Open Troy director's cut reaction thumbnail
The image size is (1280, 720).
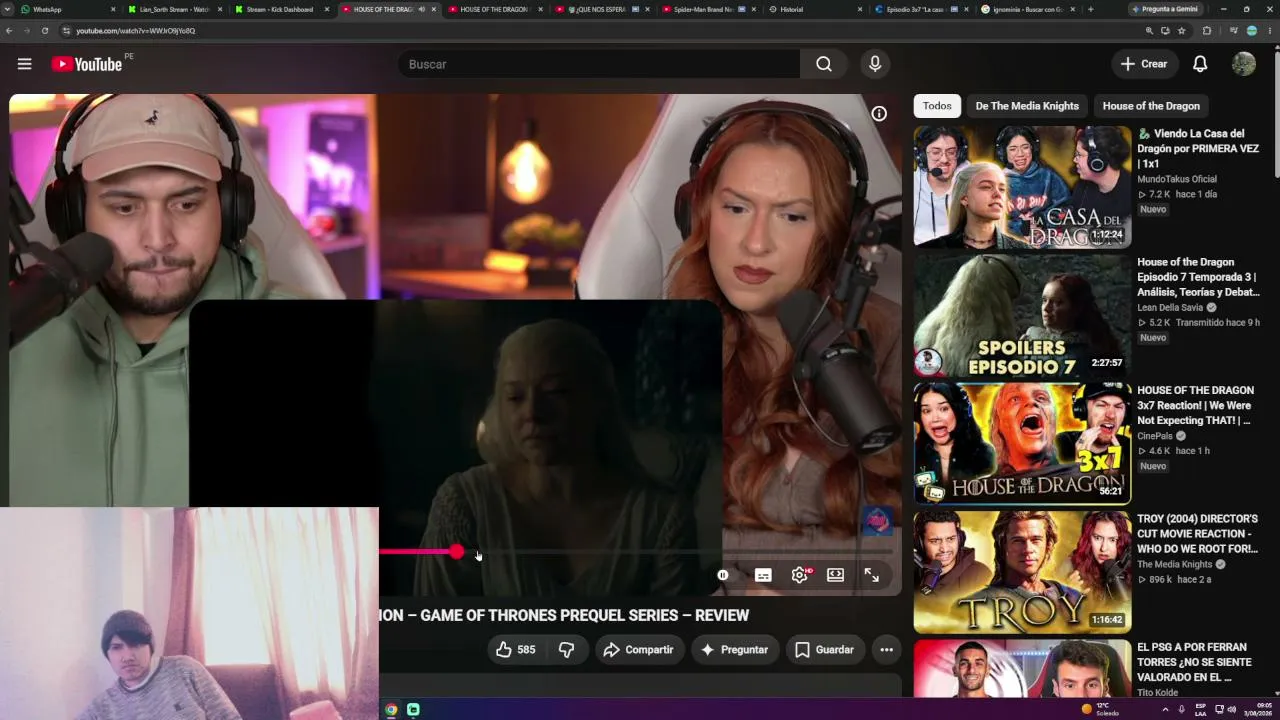pyautogui.click(x=1022, y=571)
